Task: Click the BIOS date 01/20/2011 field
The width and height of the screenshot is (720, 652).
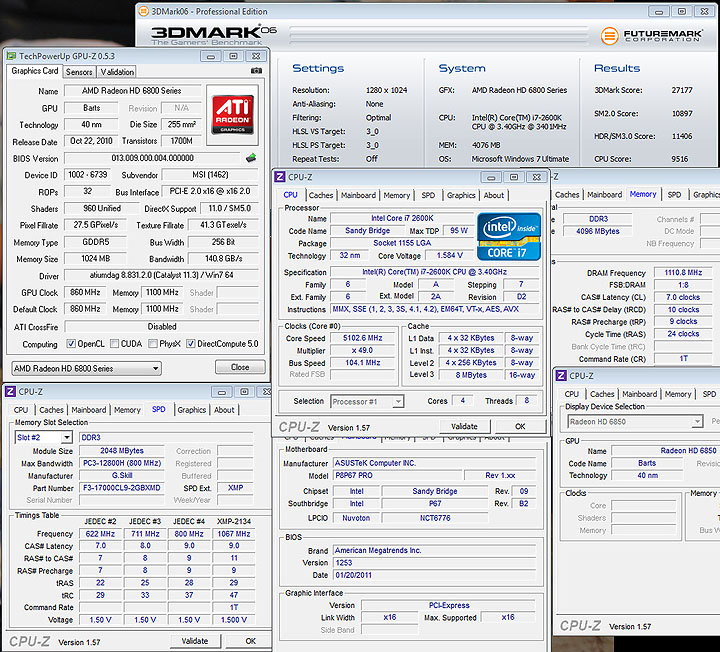Action: 434,575
